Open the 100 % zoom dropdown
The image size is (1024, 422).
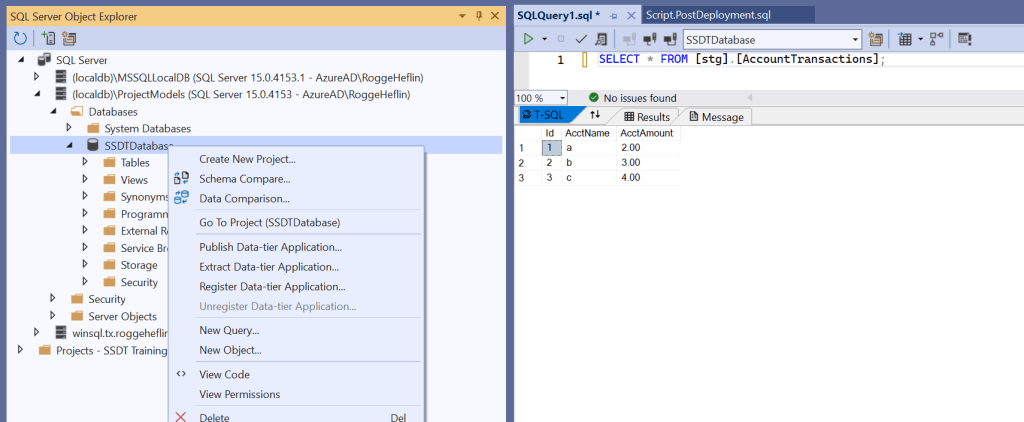click(x=561, y=98)
